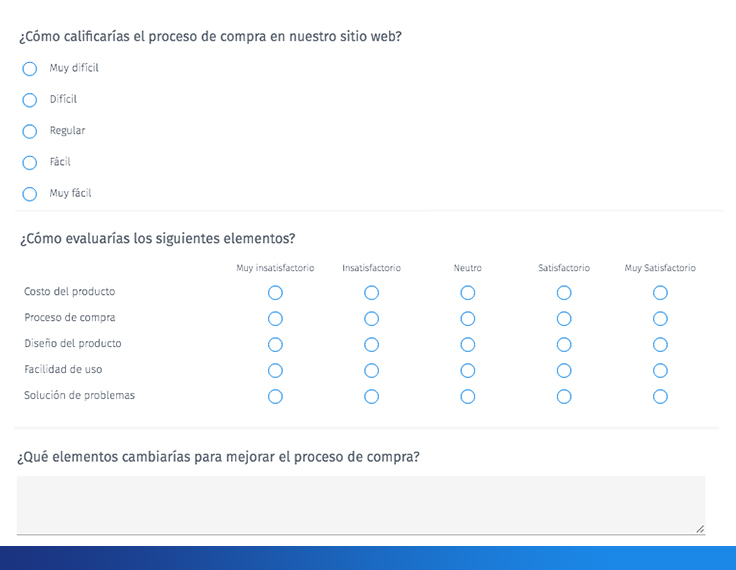Screen dimensions: 736x570
Task: Click the text area resize handle
Action: pyautogui.click(x=700, y=529)
